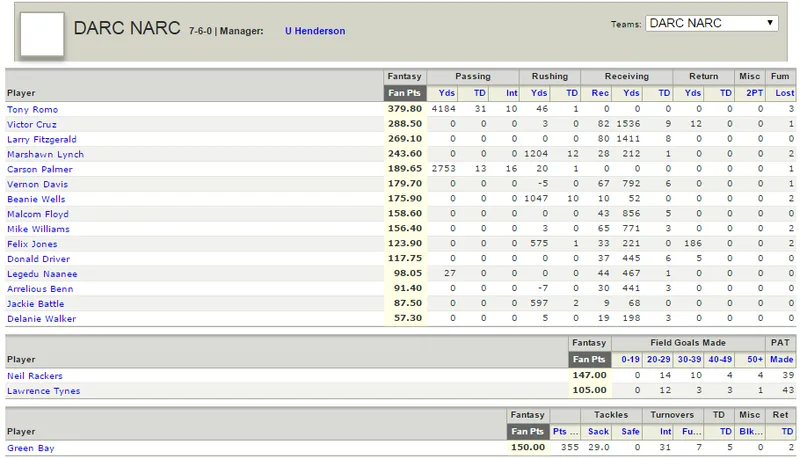800x459 pixels.
Task: Select Victor Cruz's 1536 receiving yards
Action: click(x=628, y=124)
